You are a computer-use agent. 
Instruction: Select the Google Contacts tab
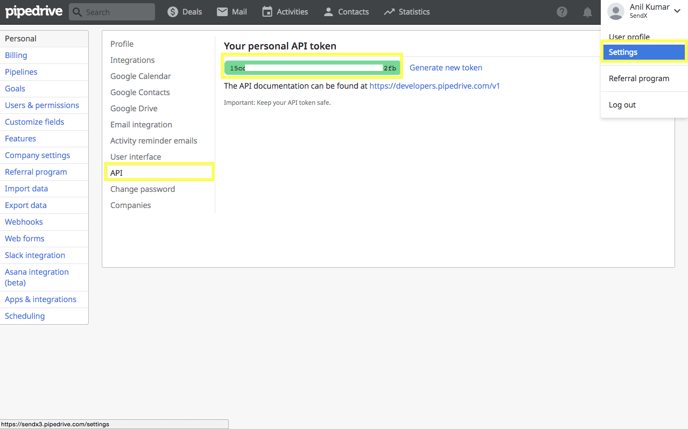pos(140,93)
